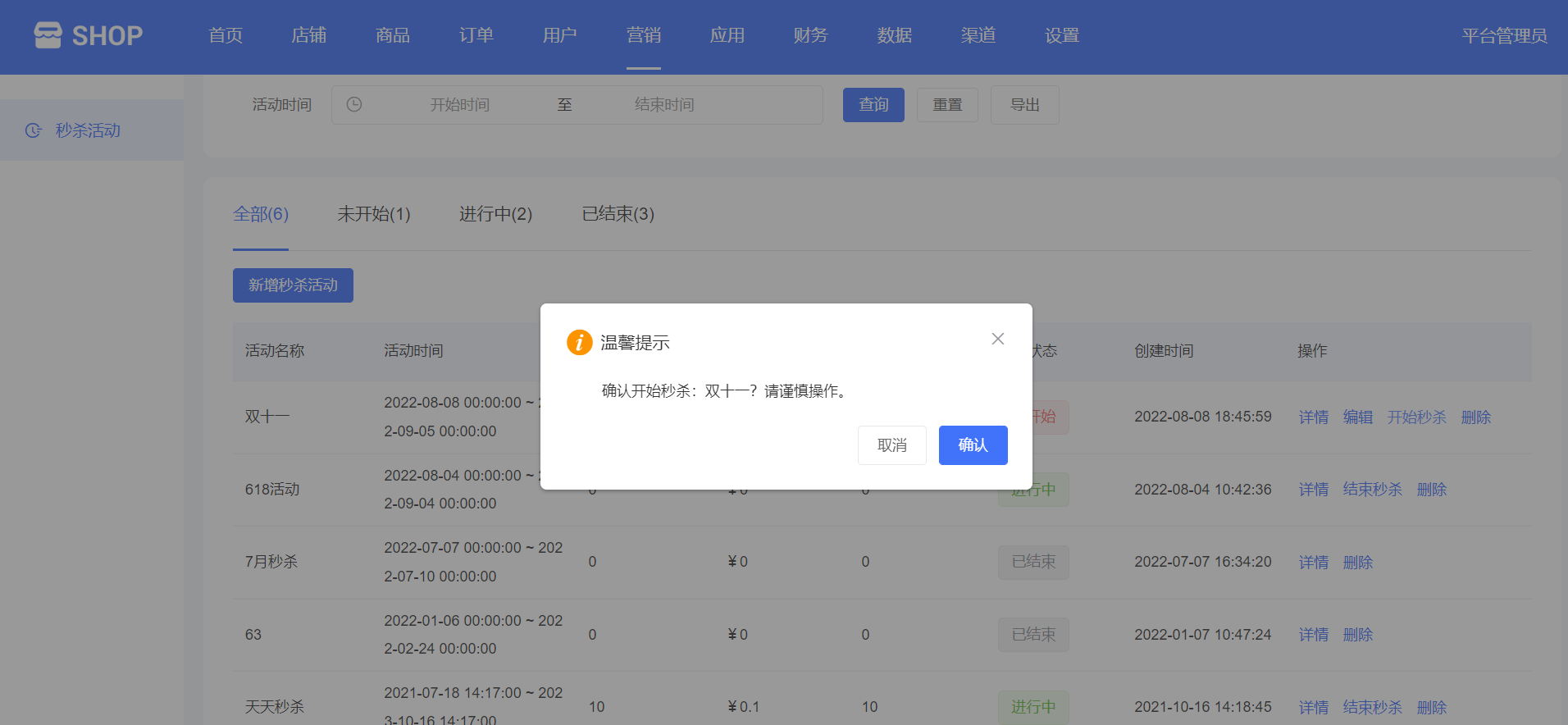
Task: Click created time 2022-08-08 18:45:59
Action: (x=1203, y=417)
